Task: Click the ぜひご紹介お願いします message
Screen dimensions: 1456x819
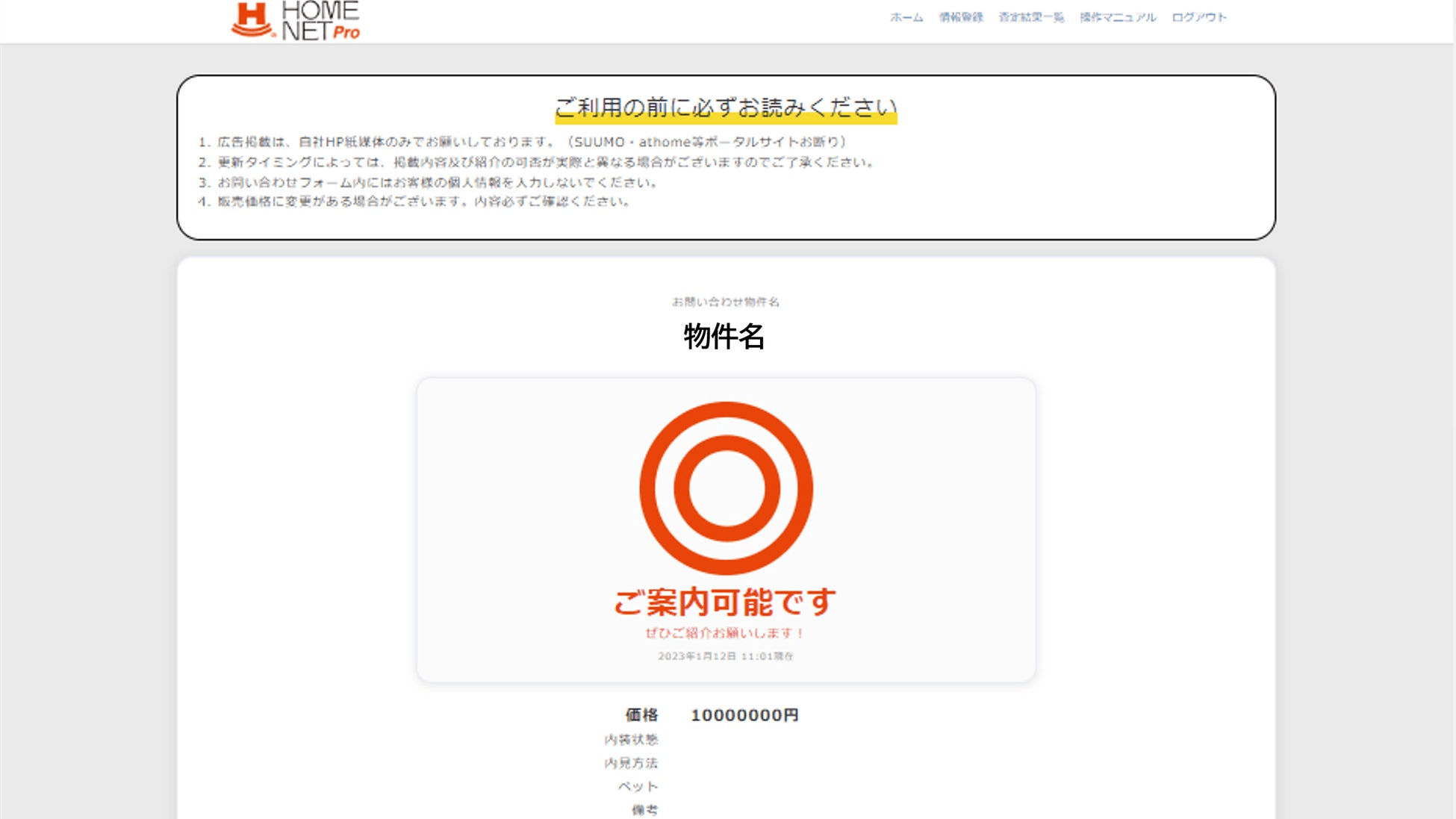Action: pyautogui.click(x=724, y=633)
